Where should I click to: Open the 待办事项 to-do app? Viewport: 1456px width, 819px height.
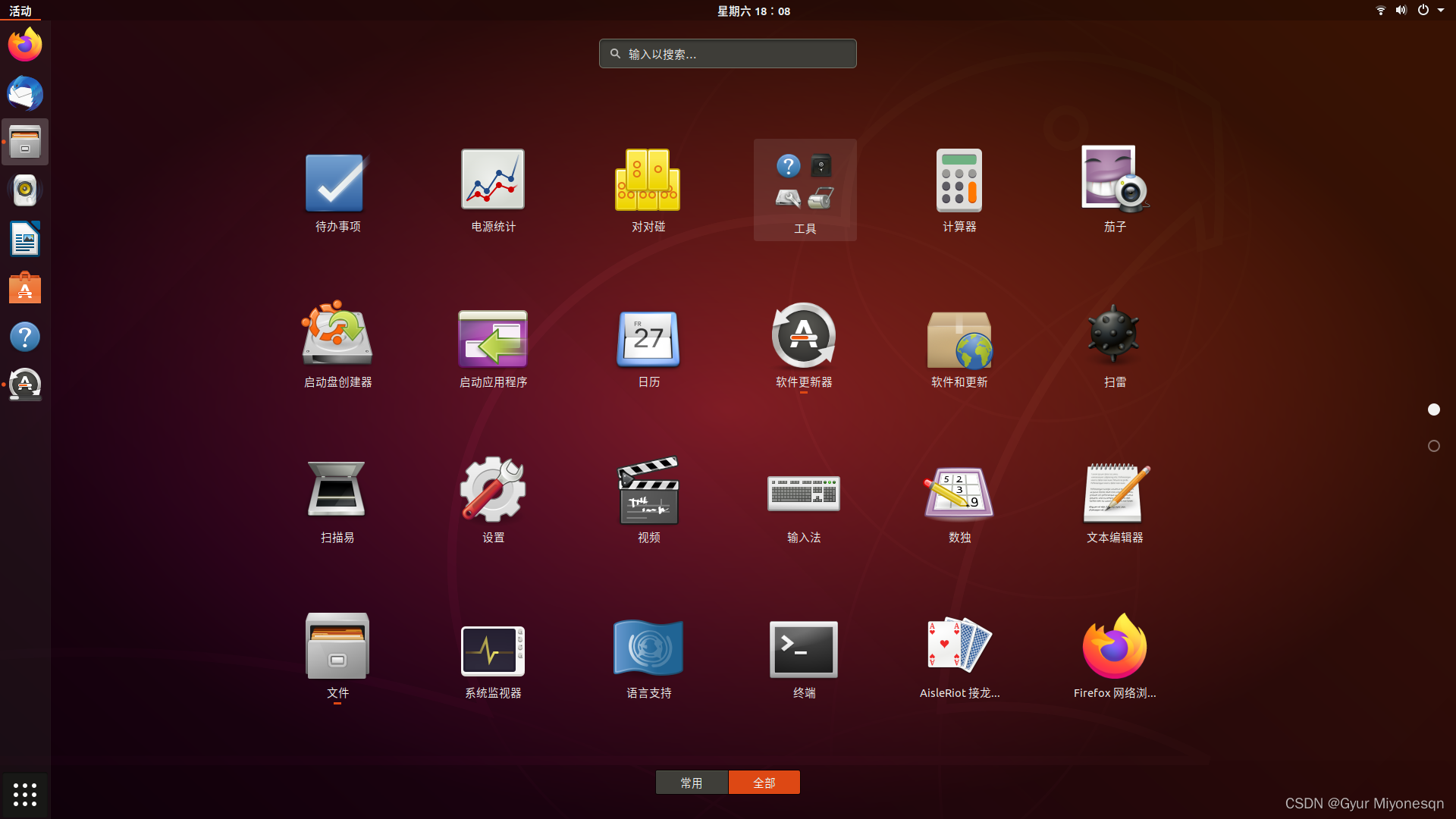(337, 190)
